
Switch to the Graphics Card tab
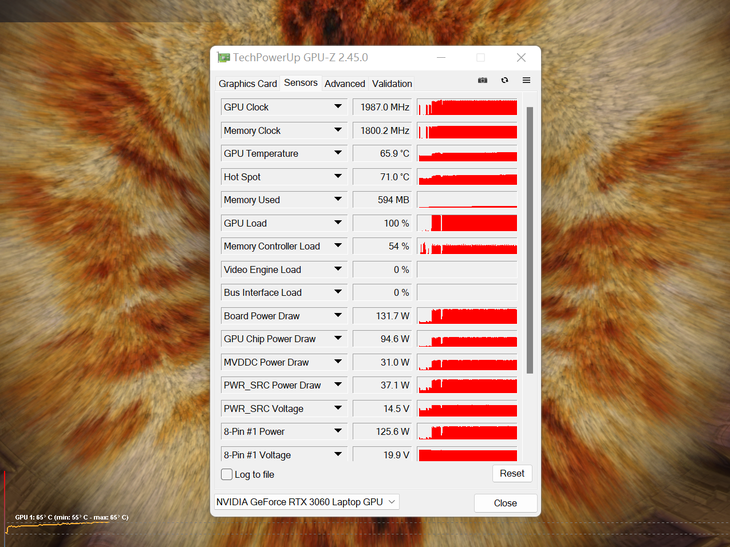point(247,84)
